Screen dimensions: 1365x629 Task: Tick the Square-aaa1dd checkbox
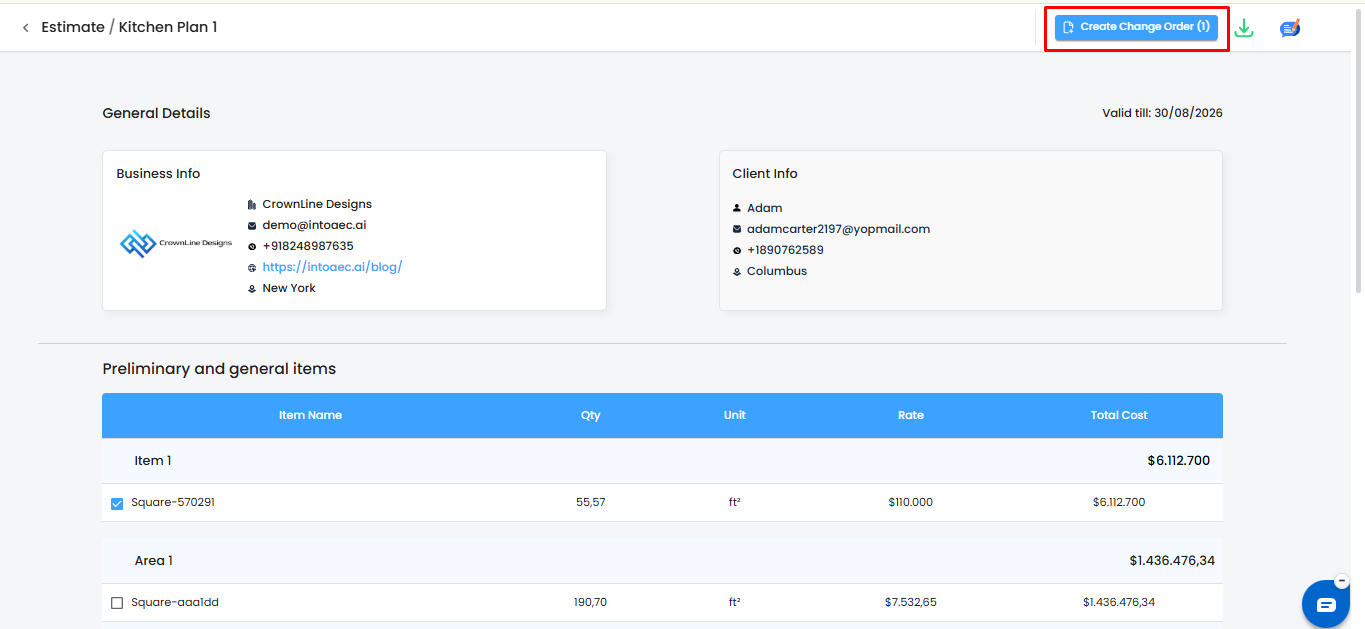tap(117, 603)
